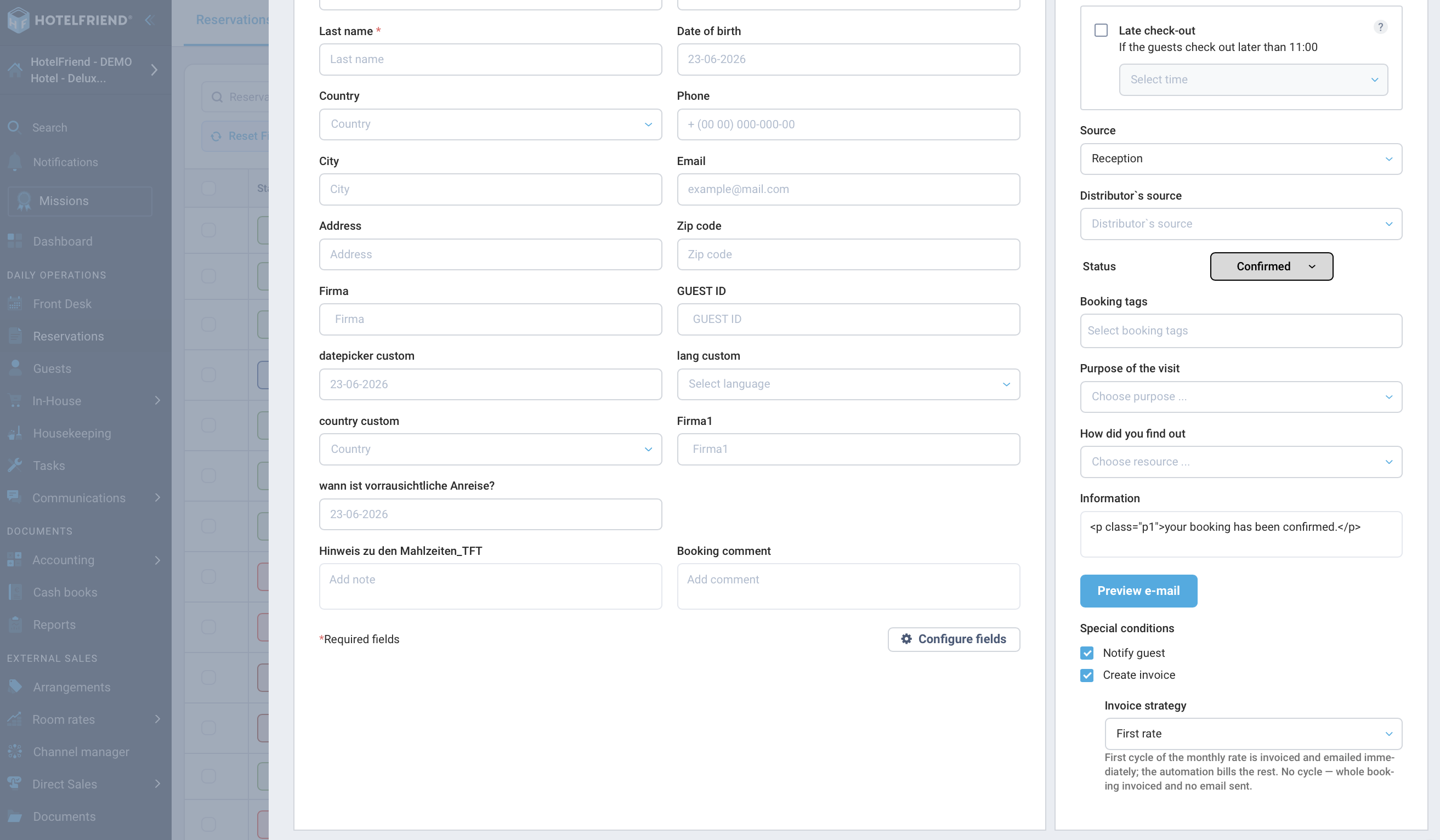Click the Select booking tags field
Viewport: 1440px width, 840px height.
tap(1240, 331)
